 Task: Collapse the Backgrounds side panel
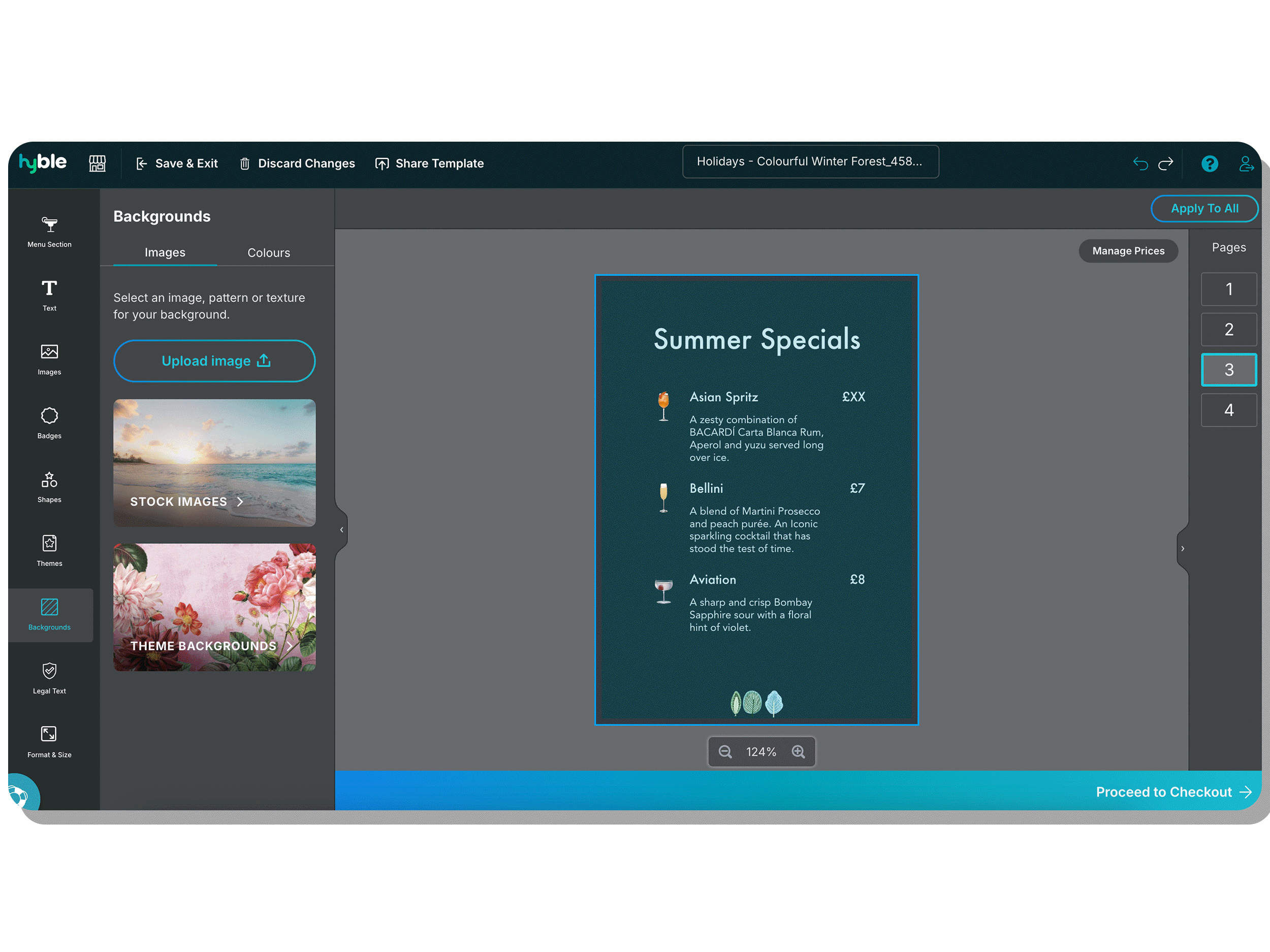tap(342, 529)
